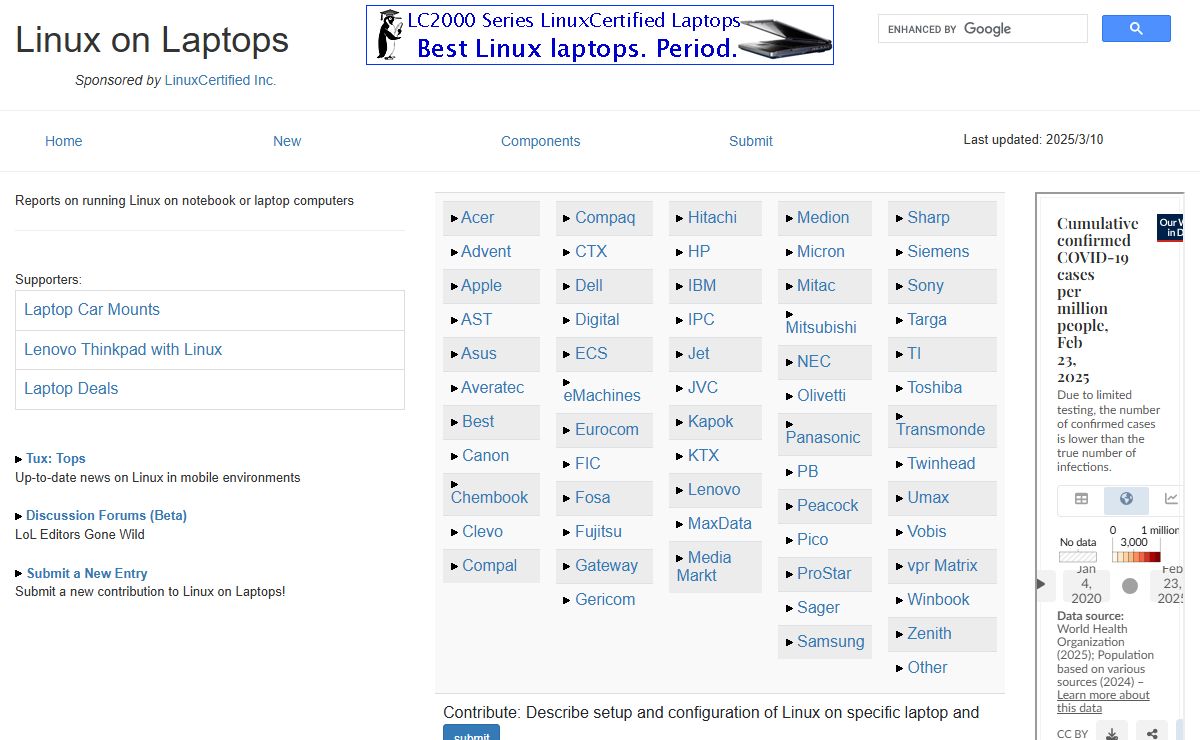Click the Jan 4, 2020 start date
The image size is (1200, 740).
point(1087,584)
